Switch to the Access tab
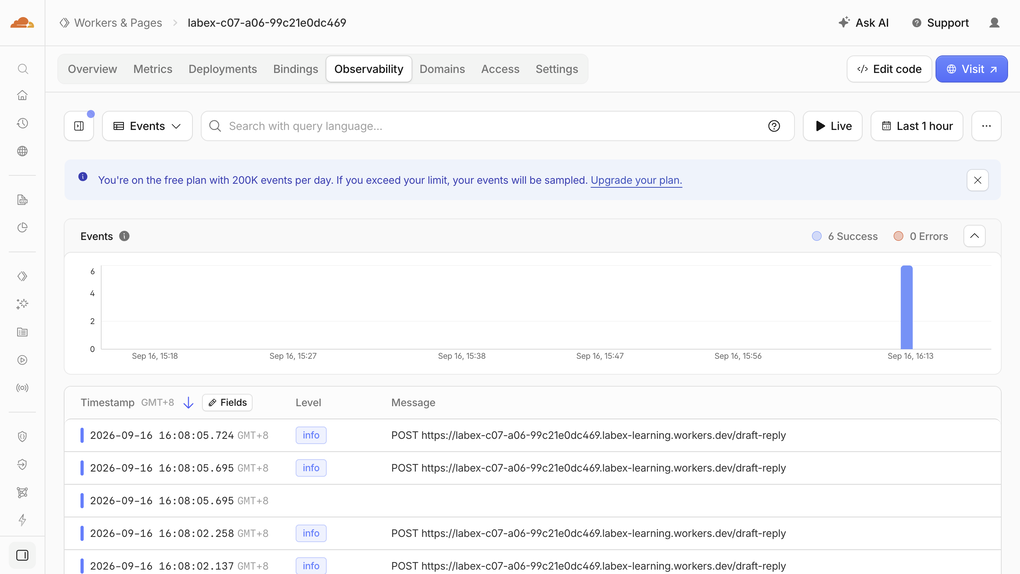The width and height of the screenshot is (1020, 574). pos(500,69)
